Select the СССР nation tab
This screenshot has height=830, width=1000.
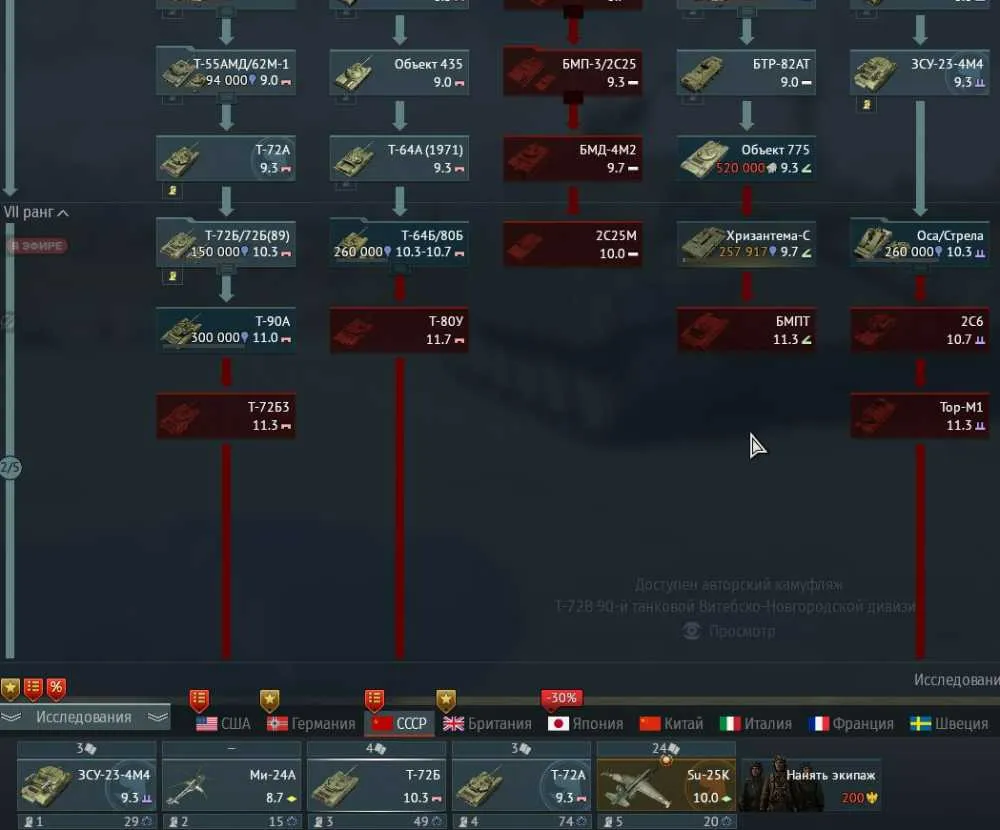click(x=400, y=724)
